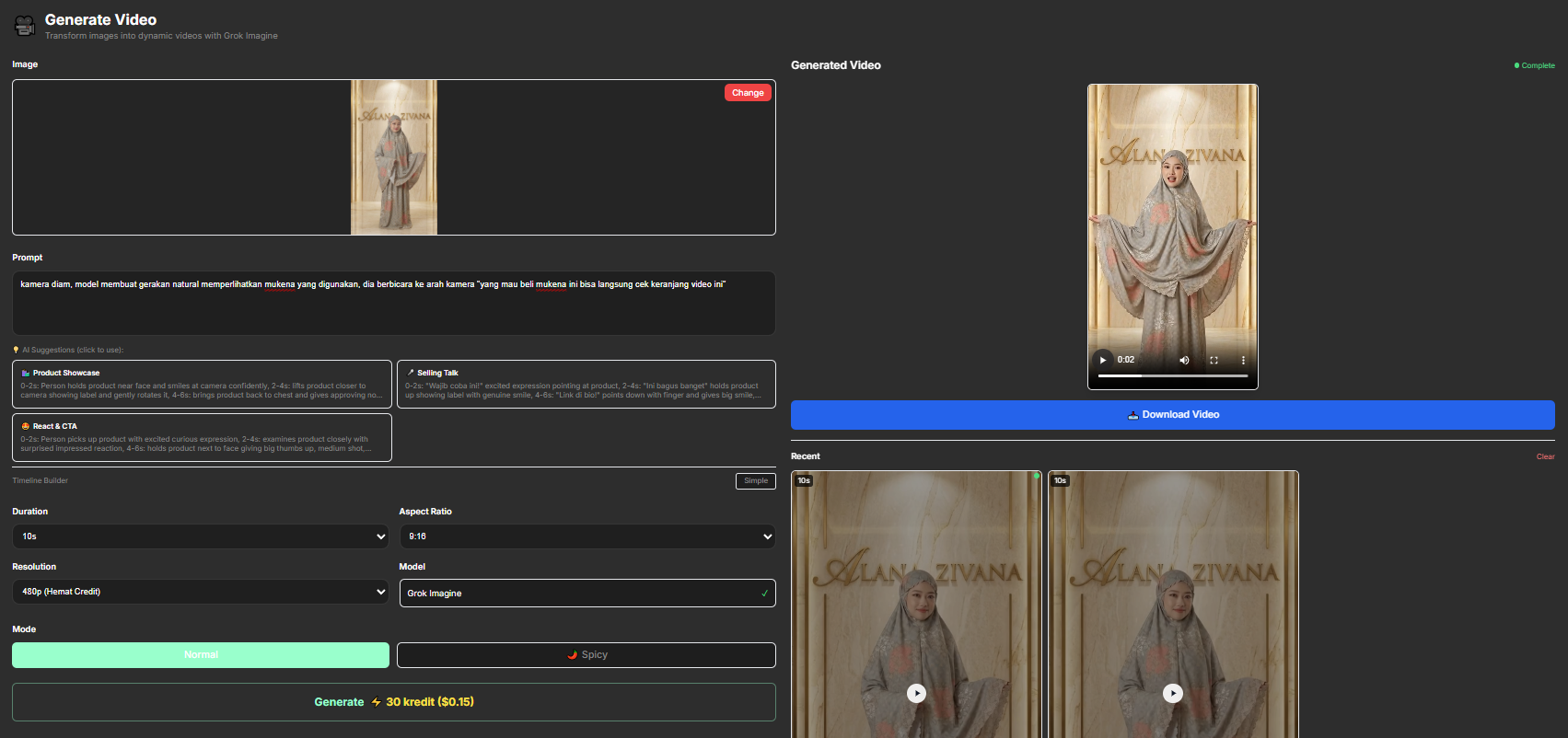Click the play icon on second recent video

tap(1172, 693)
